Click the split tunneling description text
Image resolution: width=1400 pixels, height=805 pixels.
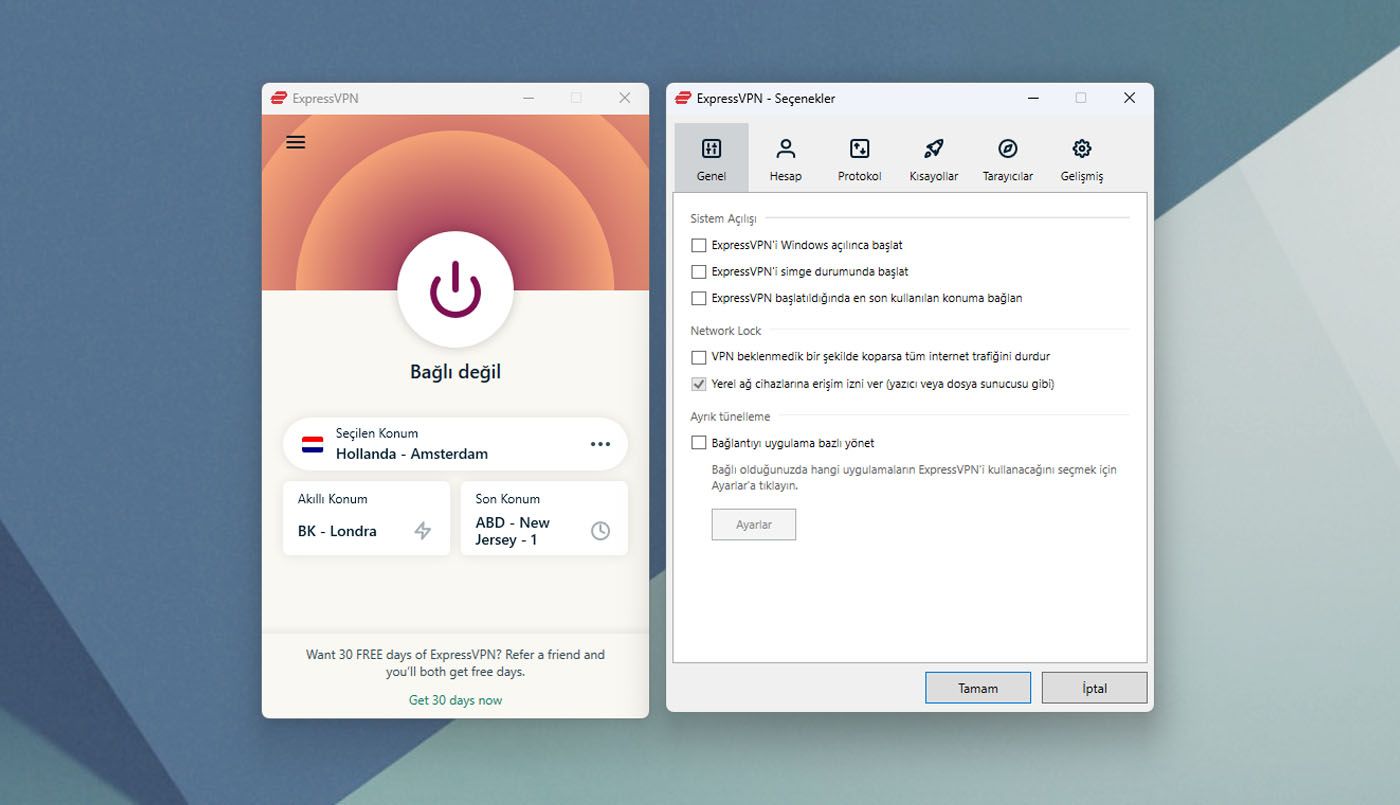pyautogui.click(x=913, y=477)
